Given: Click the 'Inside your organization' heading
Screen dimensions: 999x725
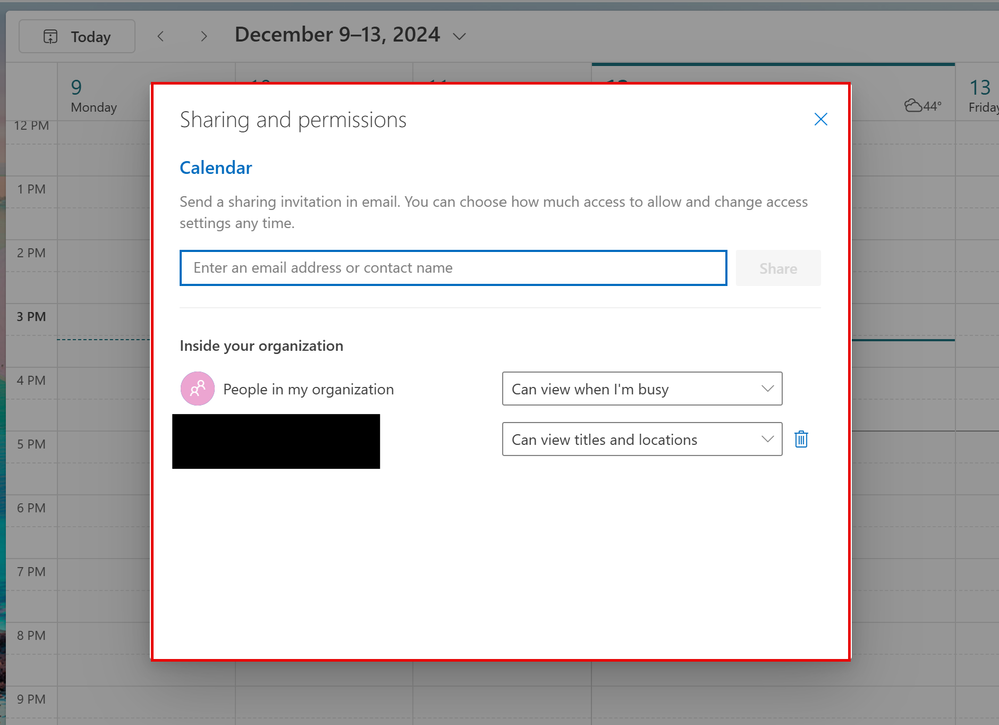Looking at the screenshot, I should coord(261,345).
